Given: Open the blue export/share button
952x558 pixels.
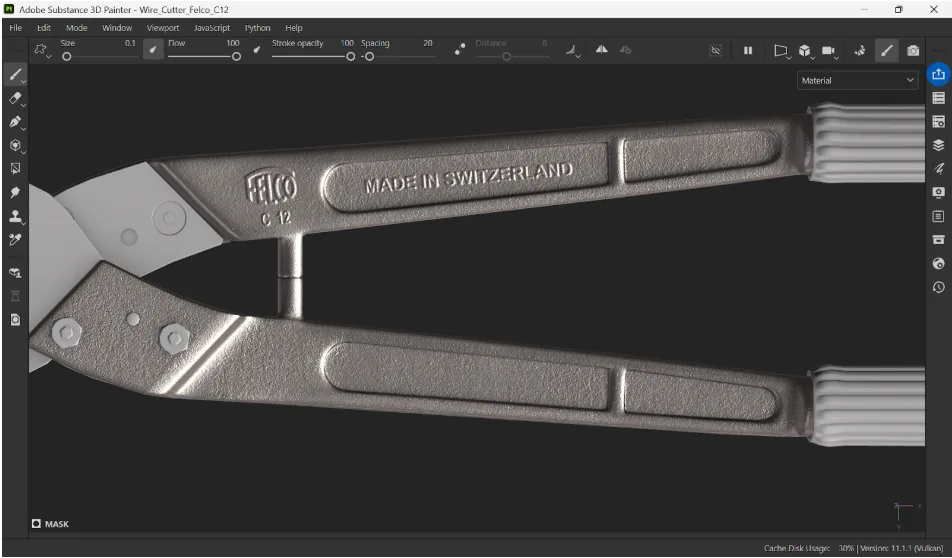Looking at the screenshot, I should pos(939,74).
